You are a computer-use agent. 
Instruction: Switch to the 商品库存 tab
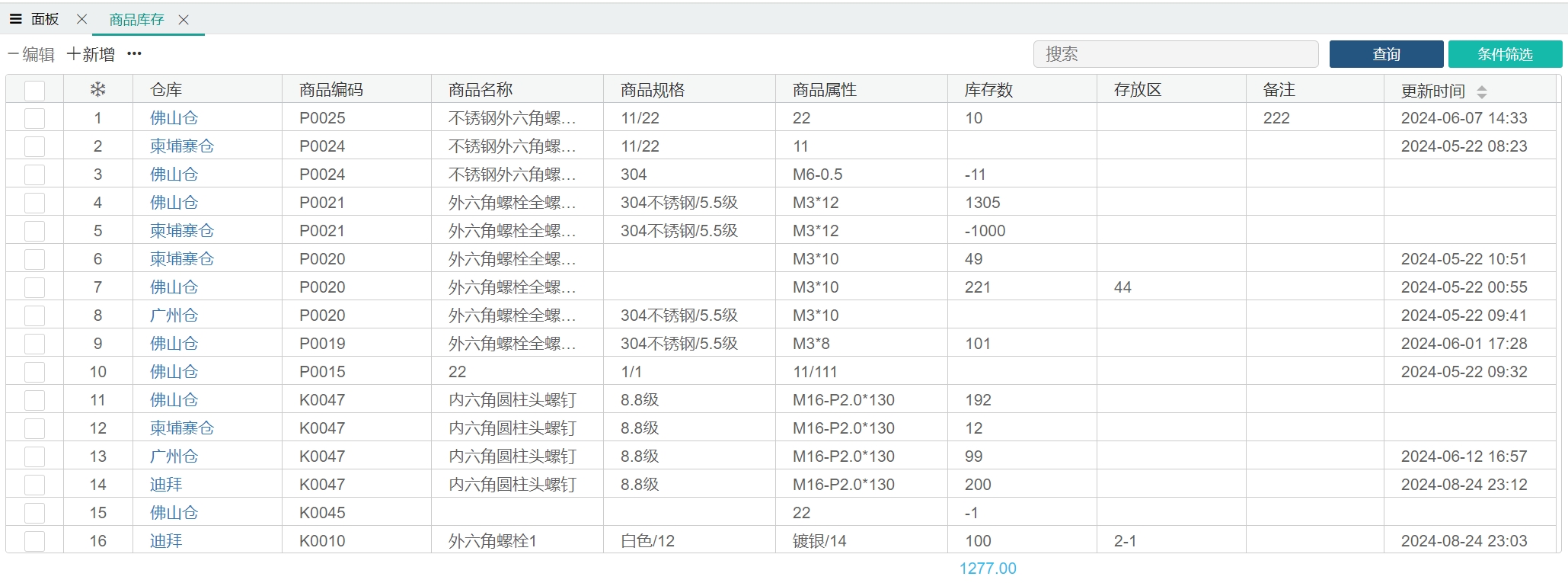(137, 20)
